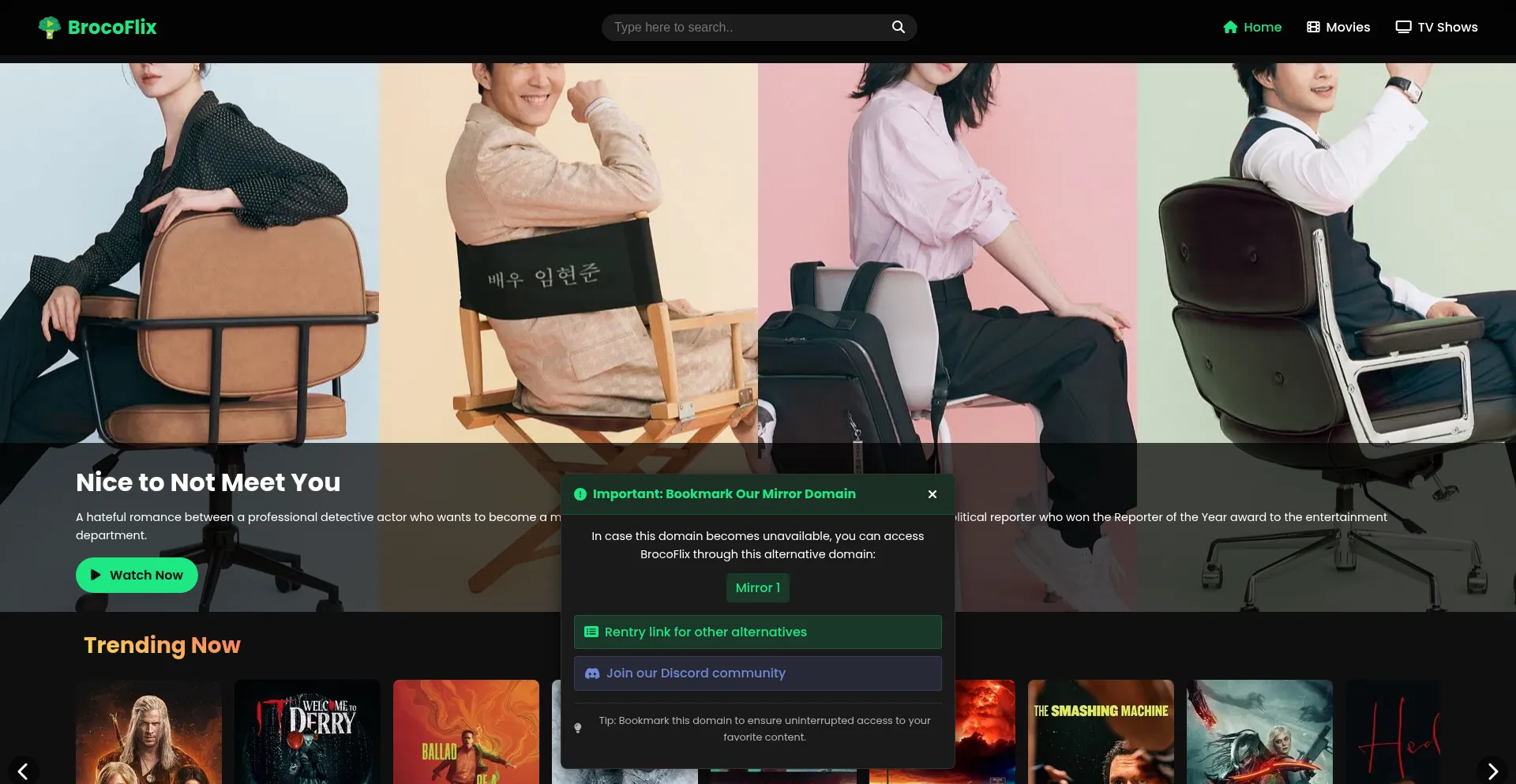Viewport: 1516px width, 784px height.
Task: Click the lightbulb icon next to the tip
Action: click(579, 728)
